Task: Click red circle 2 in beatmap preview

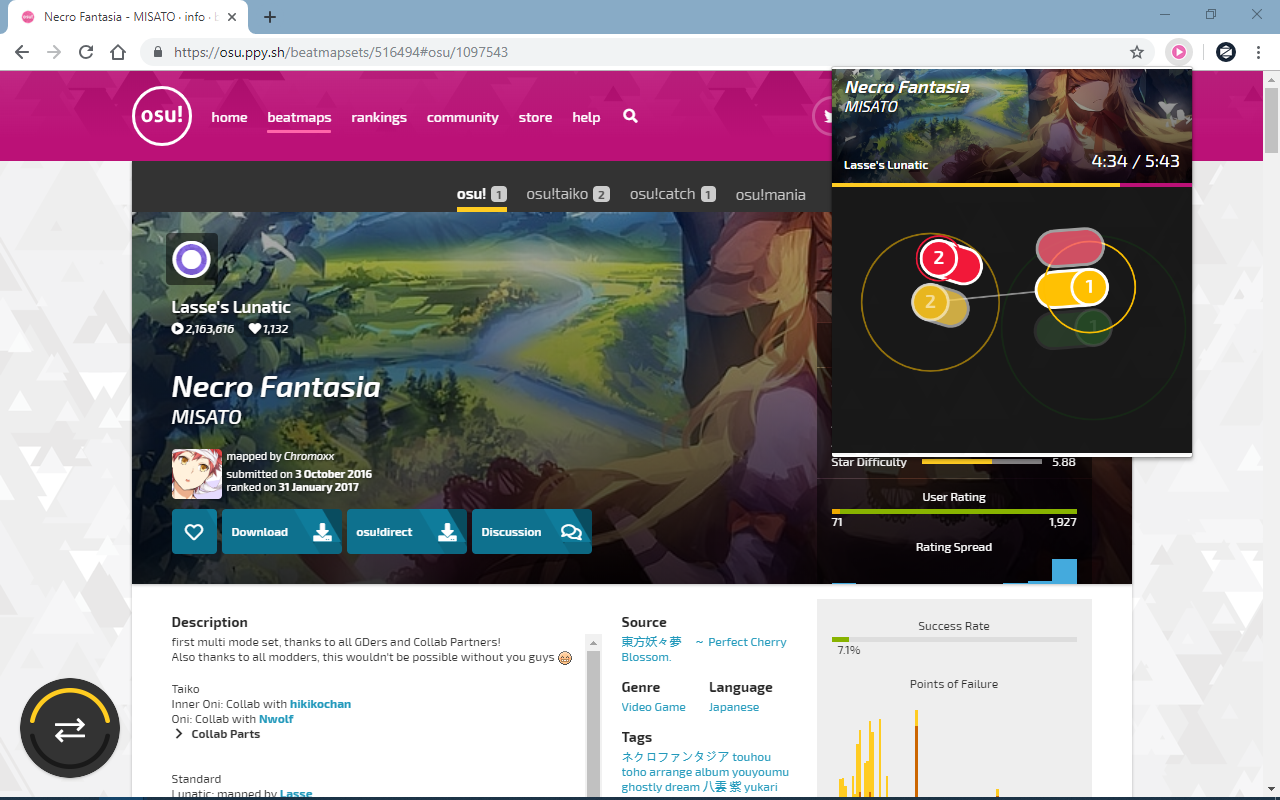Action: click(938, 258)
